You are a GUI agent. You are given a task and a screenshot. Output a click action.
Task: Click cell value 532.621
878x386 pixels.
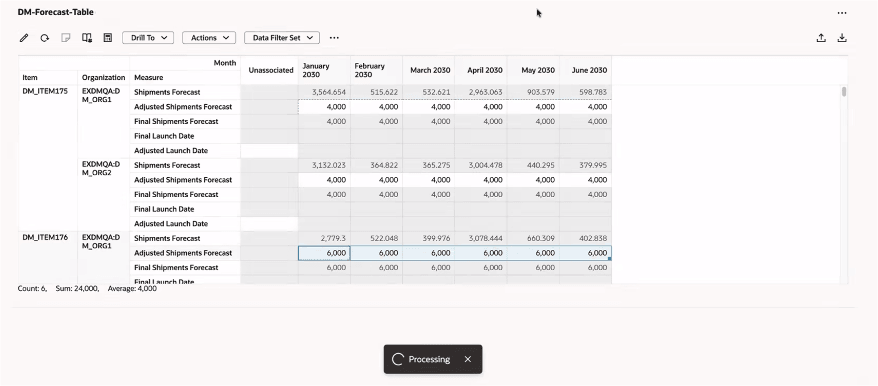pyautogui.click(x=436, y=92)
